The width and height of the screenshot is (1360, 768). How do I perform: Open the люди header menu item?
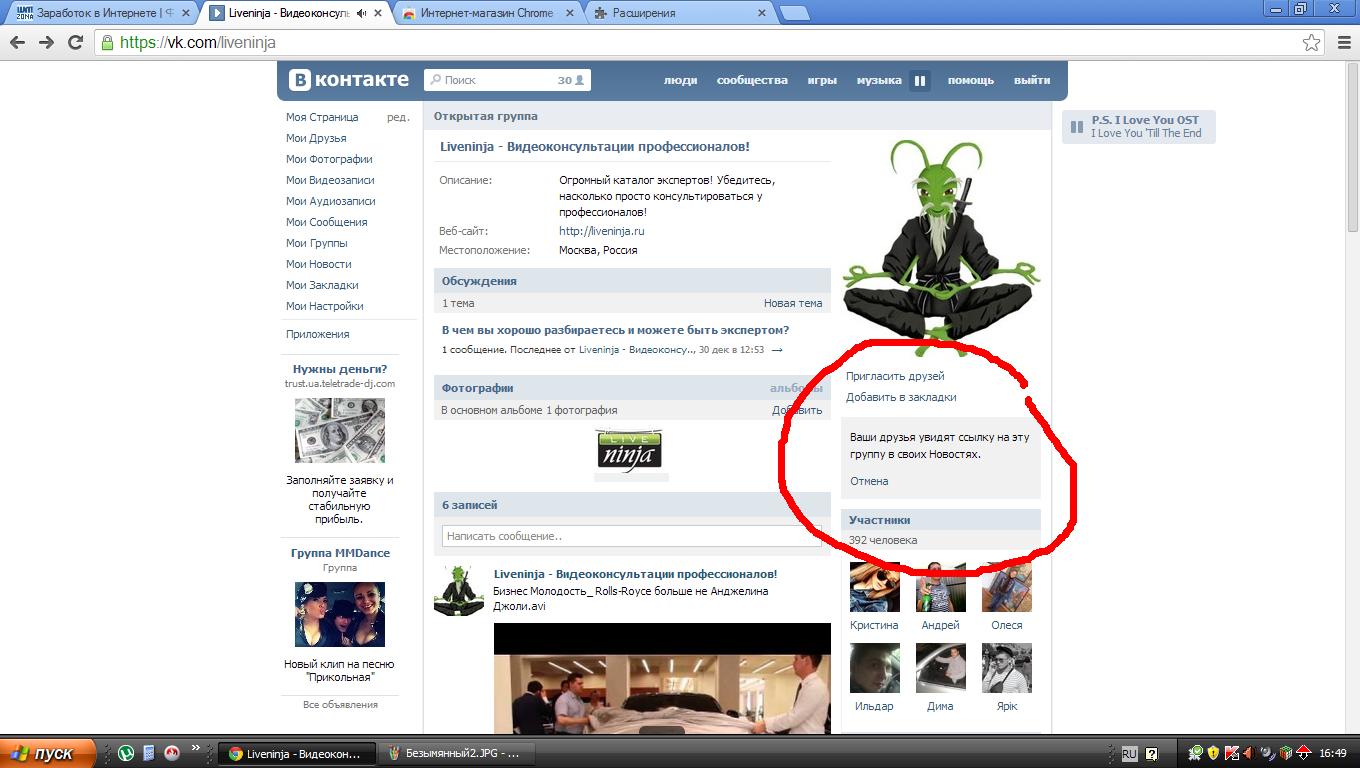(681, 80)
